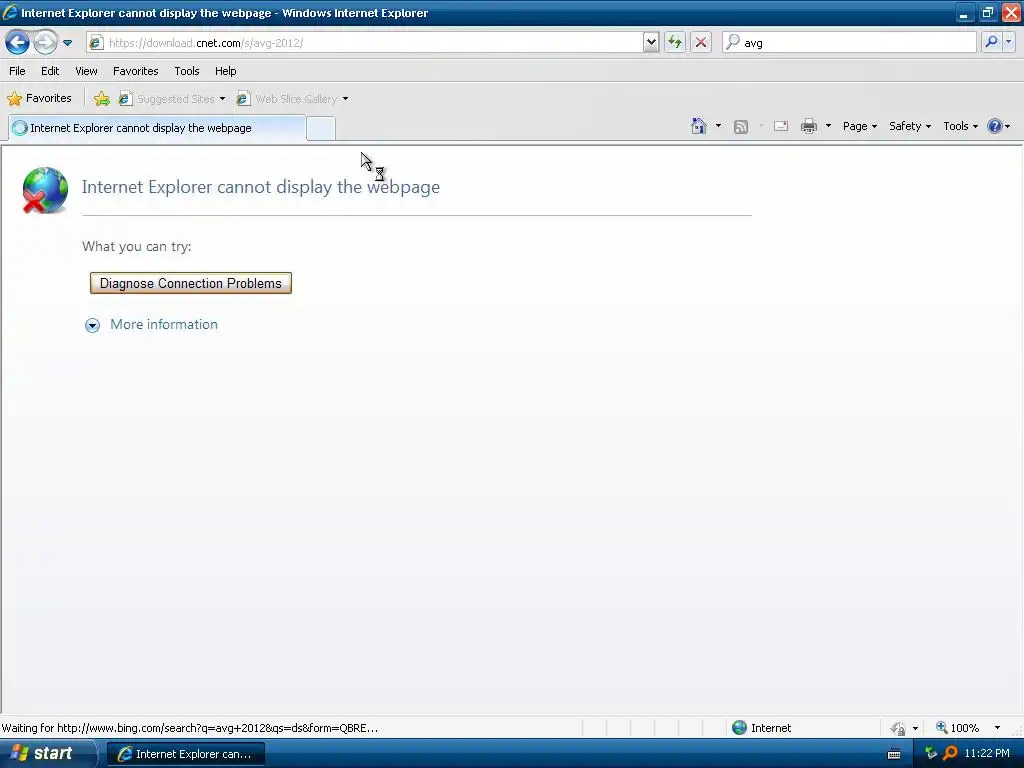This screenshot has height=768, width=1024.
Task: Open the Safety command bar menu
Action: [910, 126]
